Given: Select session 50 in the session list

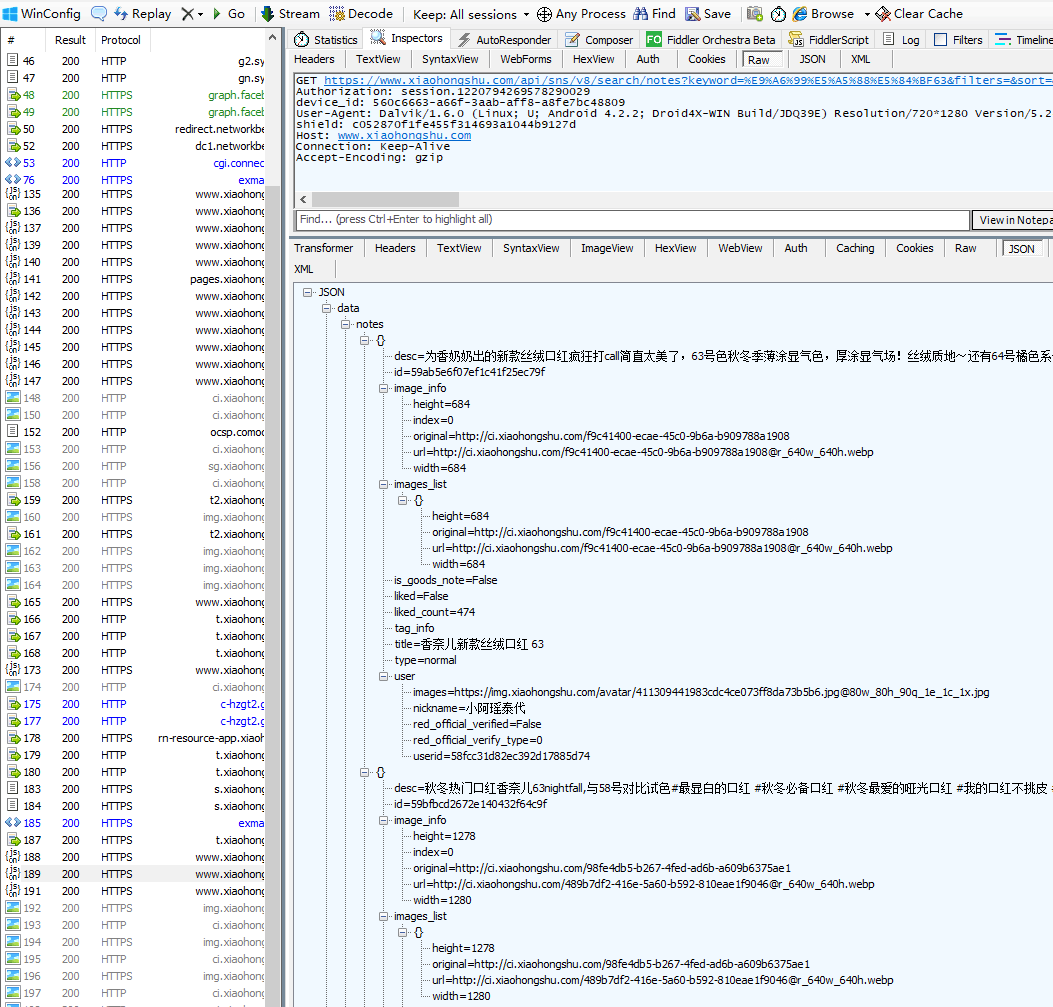Looking at the screenshot, I should [x=134, y=129].
